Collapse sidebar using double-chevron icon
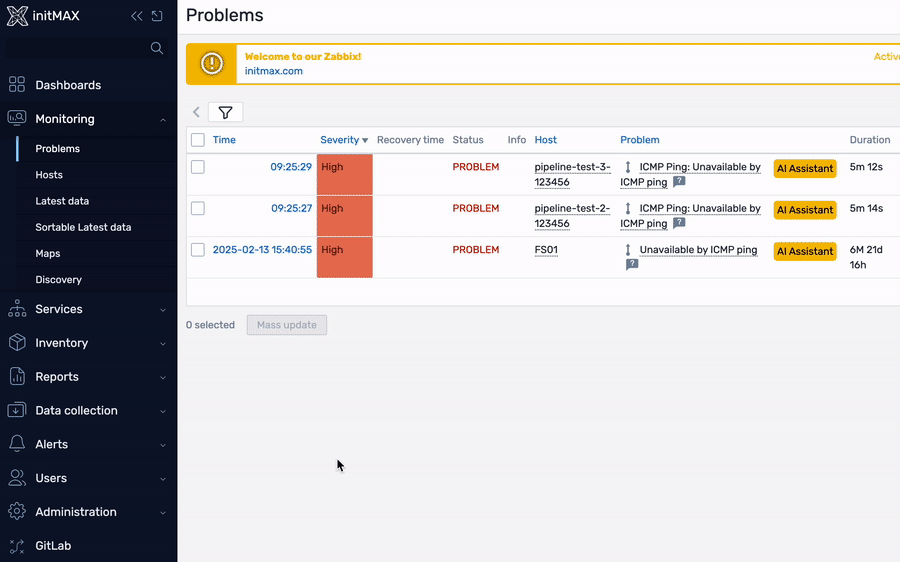The image size is (900, 562). (x=137, y=17)
